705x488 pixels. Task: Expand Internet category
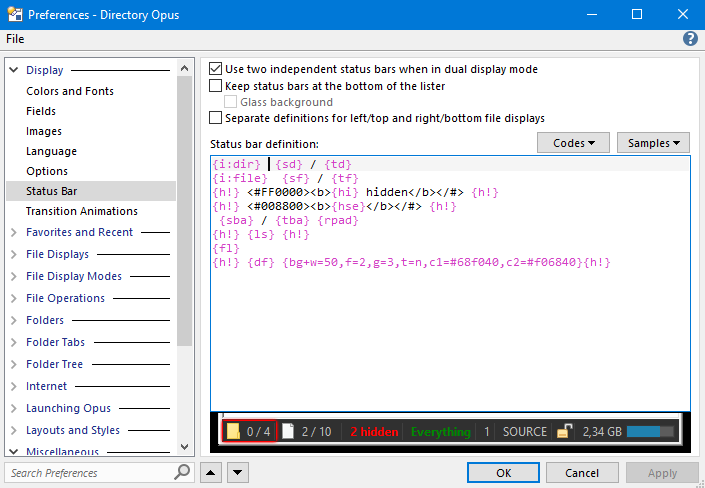(14, 386)
